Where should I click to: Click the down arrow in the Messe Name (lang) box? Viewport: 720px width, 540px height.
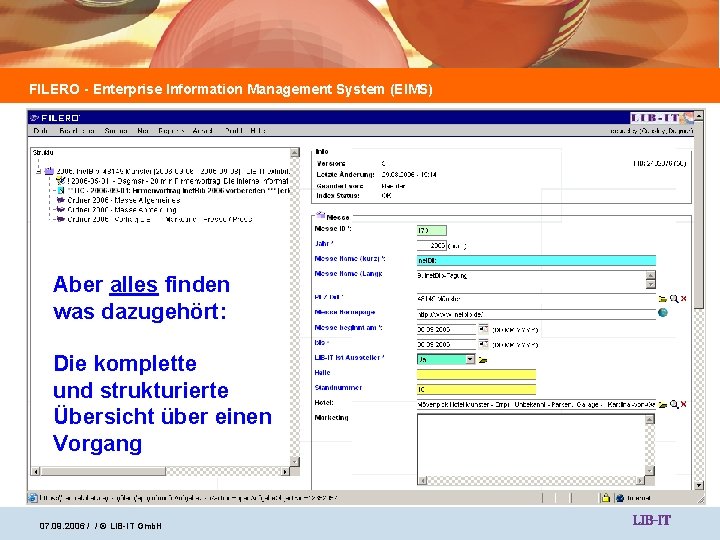pos(650,284)
